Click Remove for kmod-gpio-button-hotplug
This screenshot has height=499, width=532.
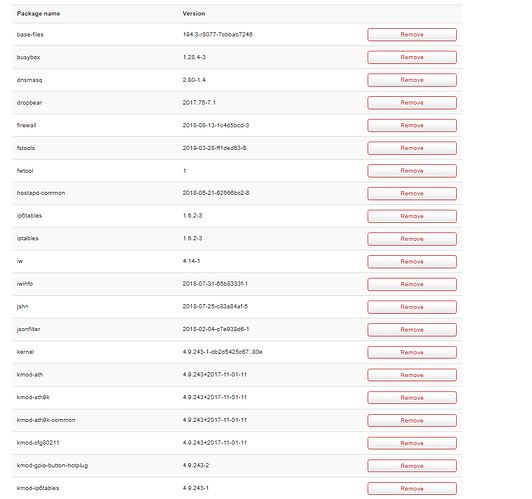412,466
